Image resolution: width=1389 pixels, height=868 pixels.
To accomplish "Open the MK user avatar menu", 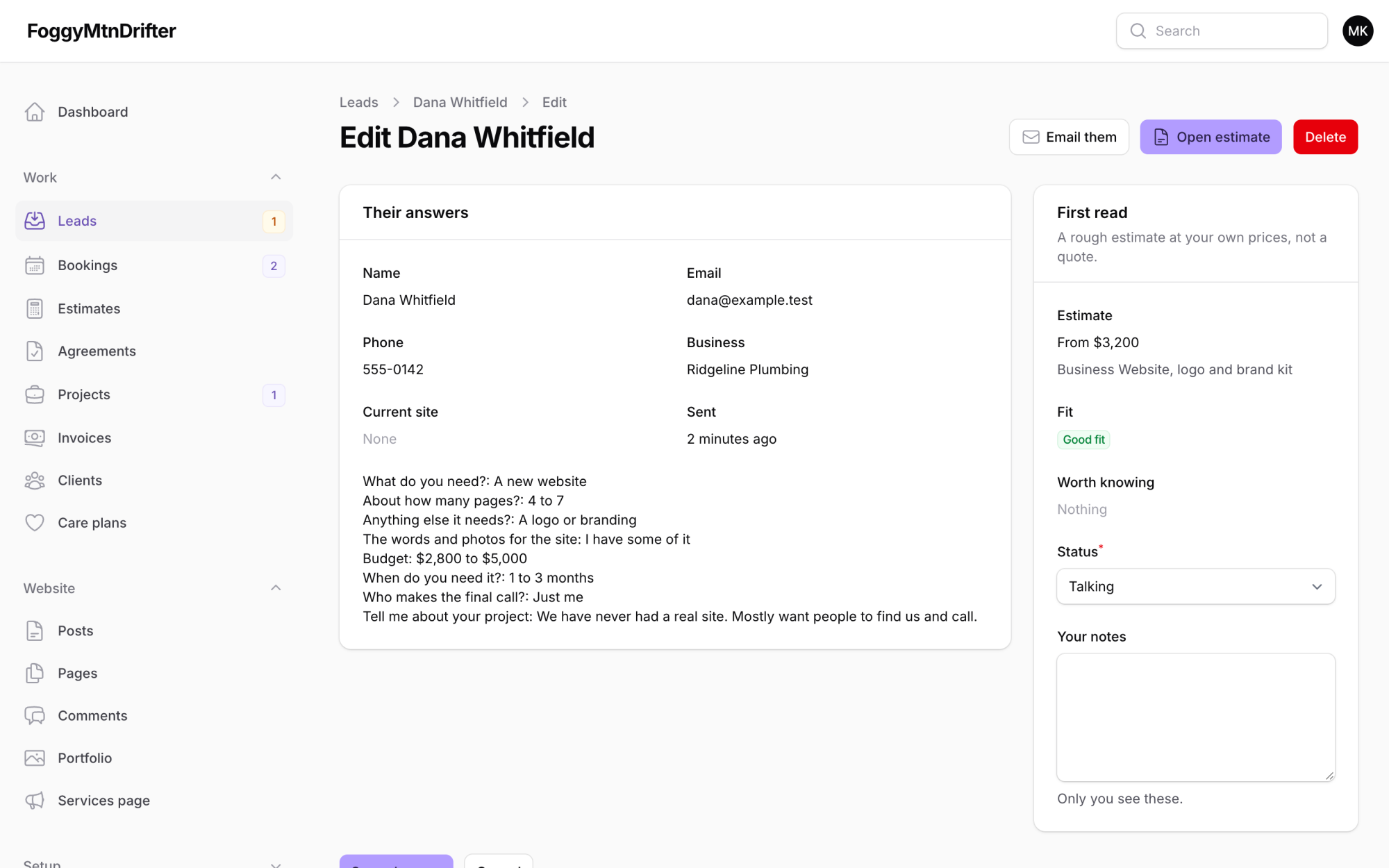I will pos(1358,31).
